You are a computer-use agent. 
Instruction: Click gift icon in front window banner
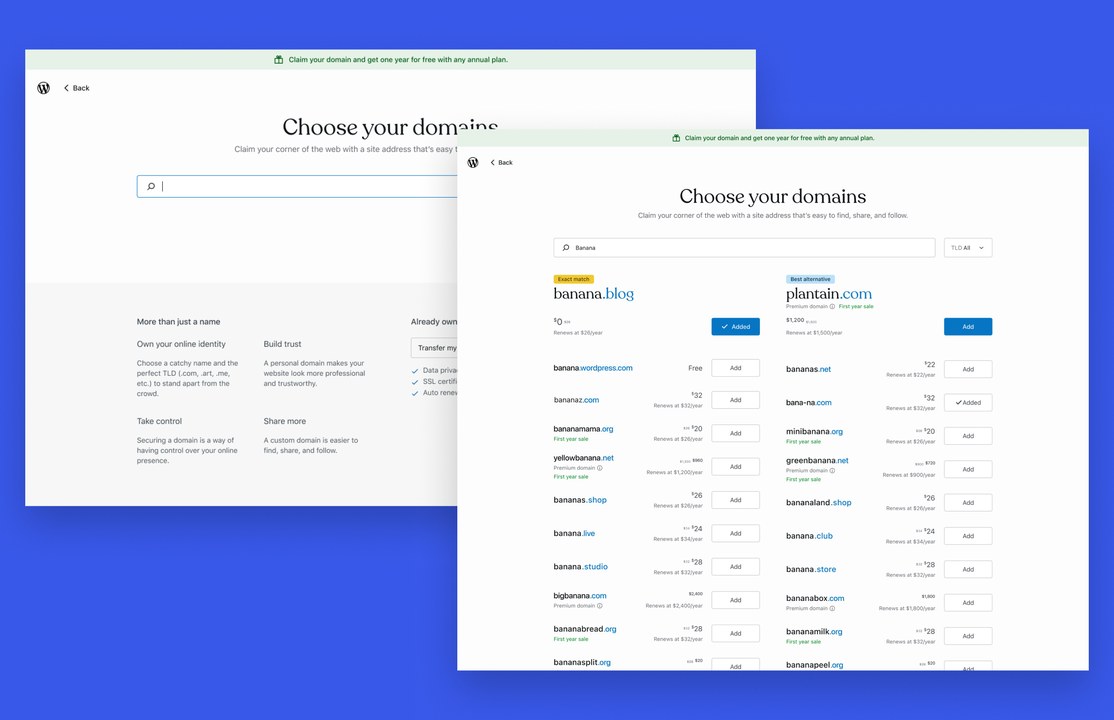(676, 138)
